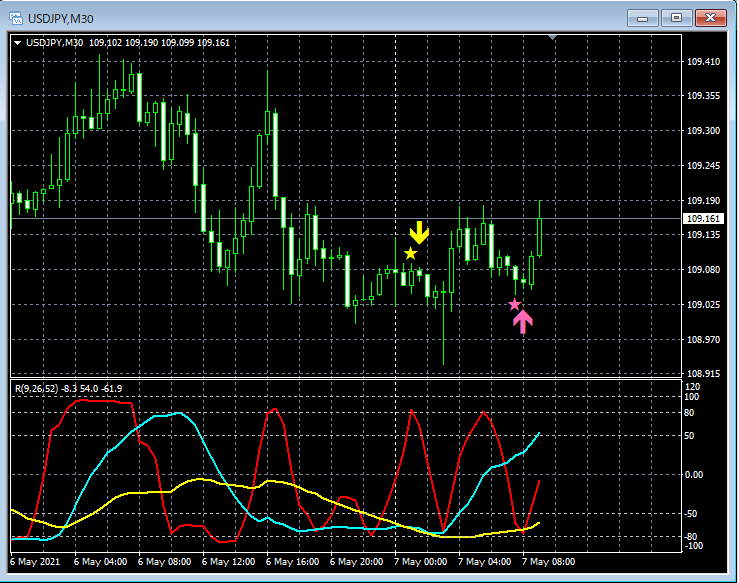Click the pink star marker

[x=514, y=304]
